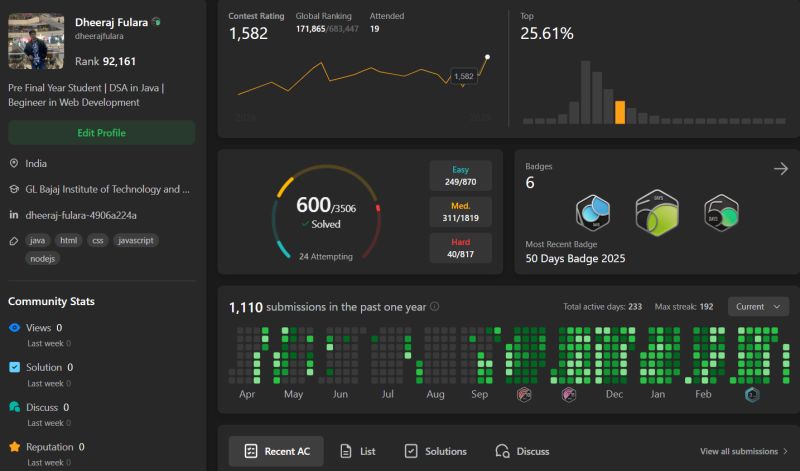Switch to the Solutions tab
Screen dimensions: 800x471
435,451
